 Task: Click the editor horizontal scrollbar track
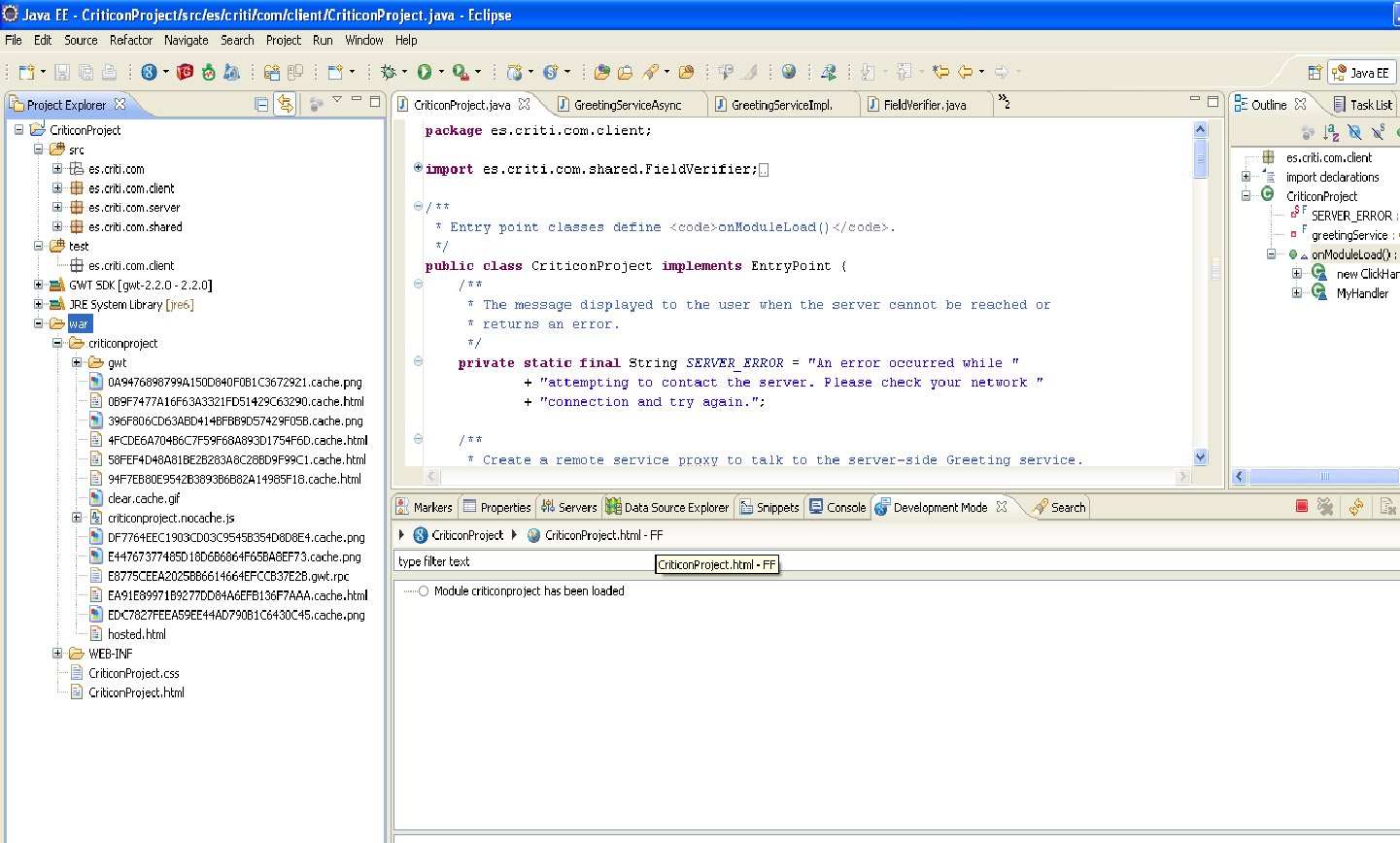pyautogui.click(x=806, y=476)
